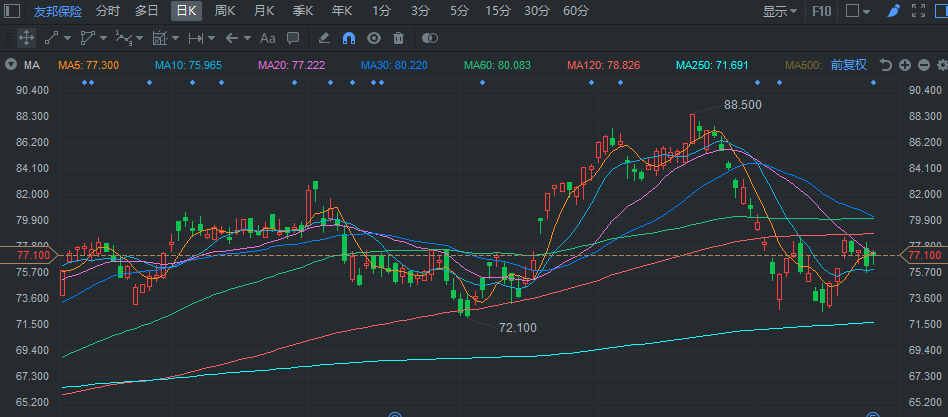Click the right 77.100 current price tag
948x417 pixels.
(x=924, y=256)
